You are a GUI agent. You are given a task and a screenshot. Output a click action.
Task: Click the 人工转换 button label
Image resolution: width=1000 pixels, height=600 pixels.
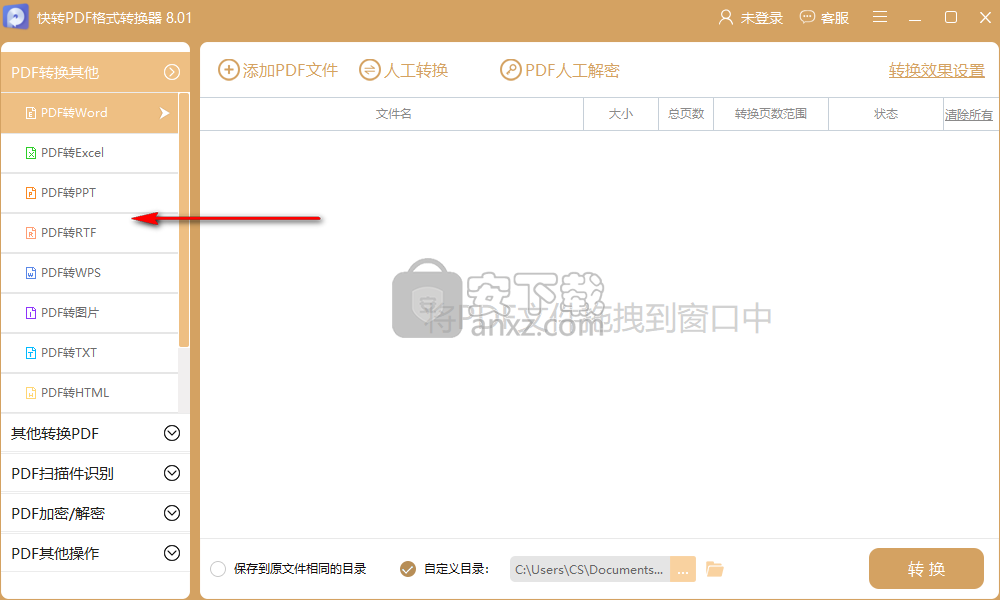coord(416,70)
